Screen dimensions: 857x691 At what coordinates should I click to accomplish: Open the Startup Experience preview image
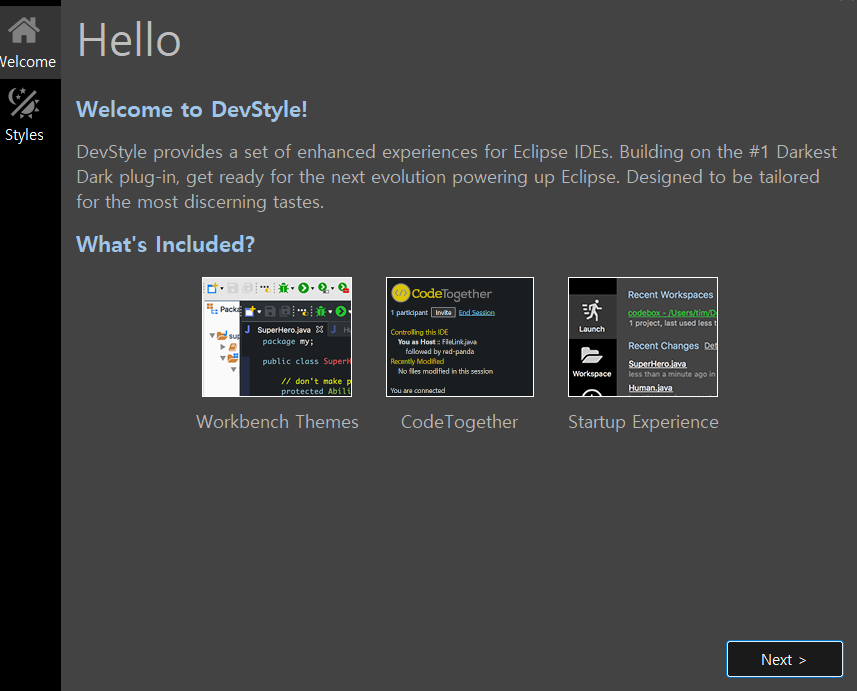(643, 337)
